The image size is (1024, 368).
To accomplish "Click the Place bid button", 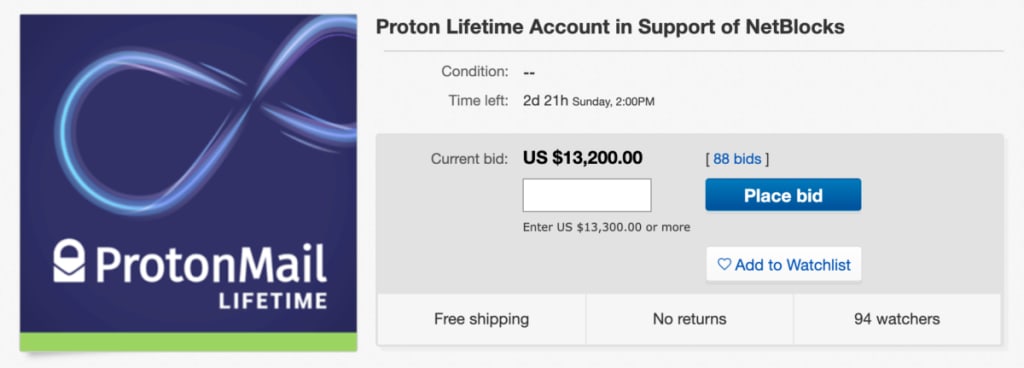I will (783, 195).
